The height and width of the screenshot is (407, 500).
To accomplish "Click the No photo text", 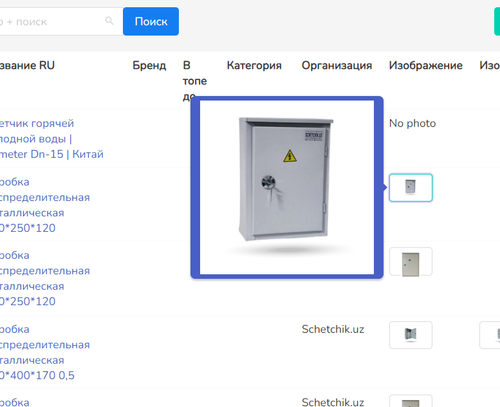I will click(412, 123).
